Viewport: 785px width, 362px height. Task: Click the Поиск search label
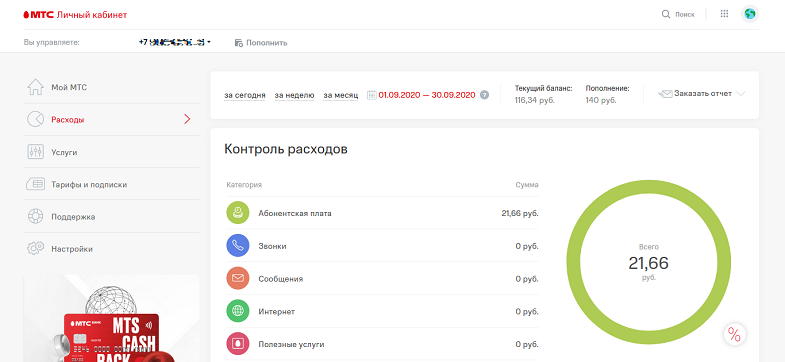pos(684,15)
